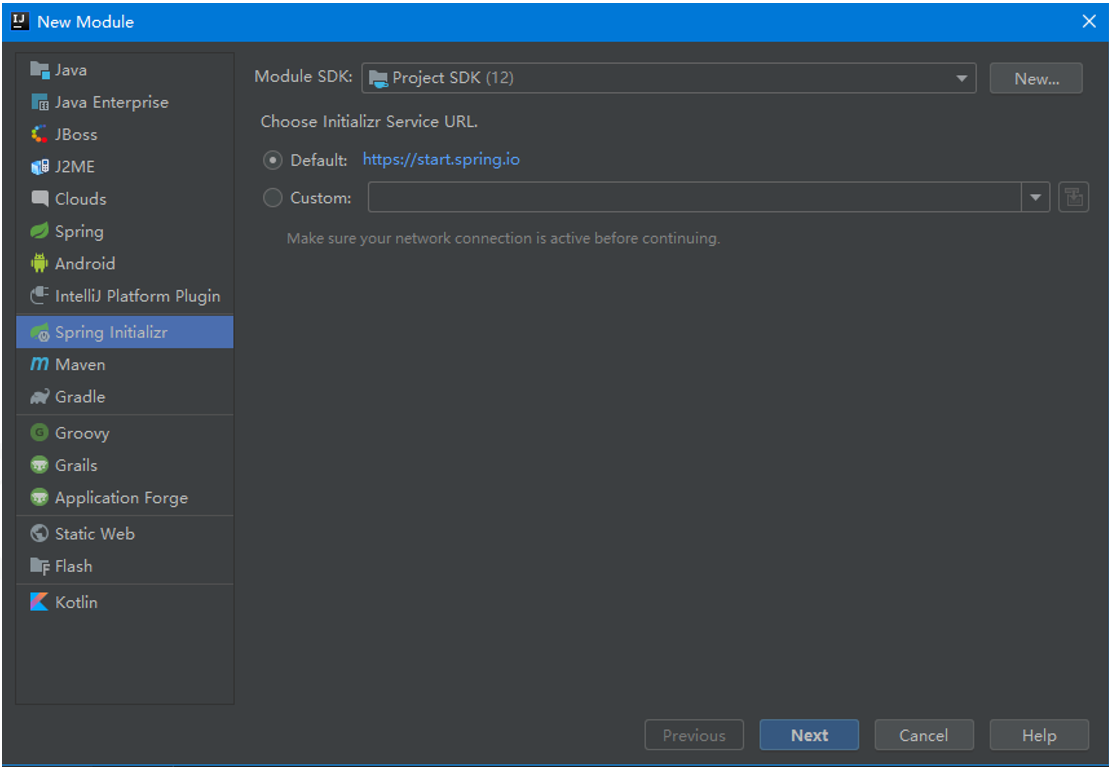Click the Groovy green circle icon

(x=40, y=432)
